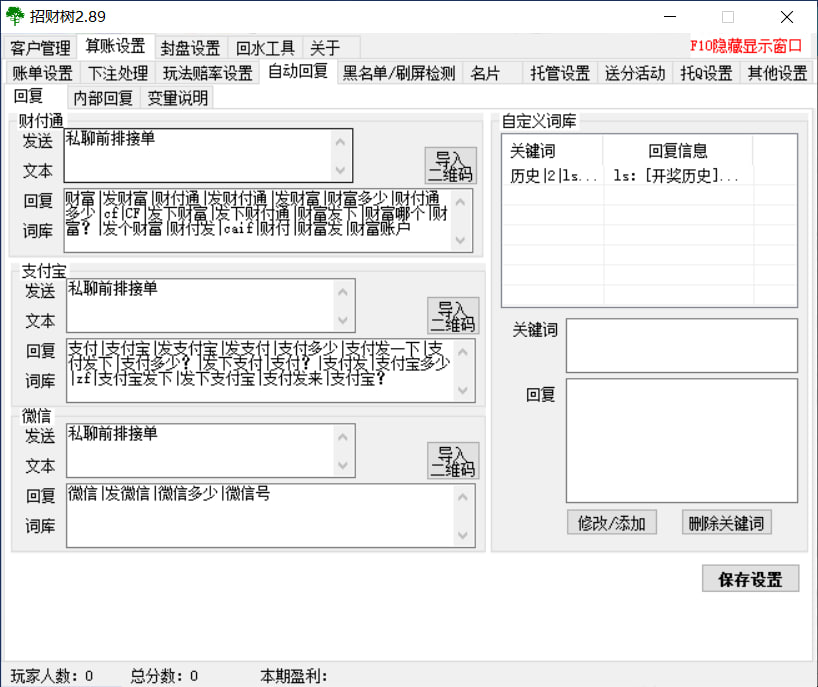
Task: Click scroll up arrow in 支付宝 发送文本 box
Action: [x=344, y=291]
